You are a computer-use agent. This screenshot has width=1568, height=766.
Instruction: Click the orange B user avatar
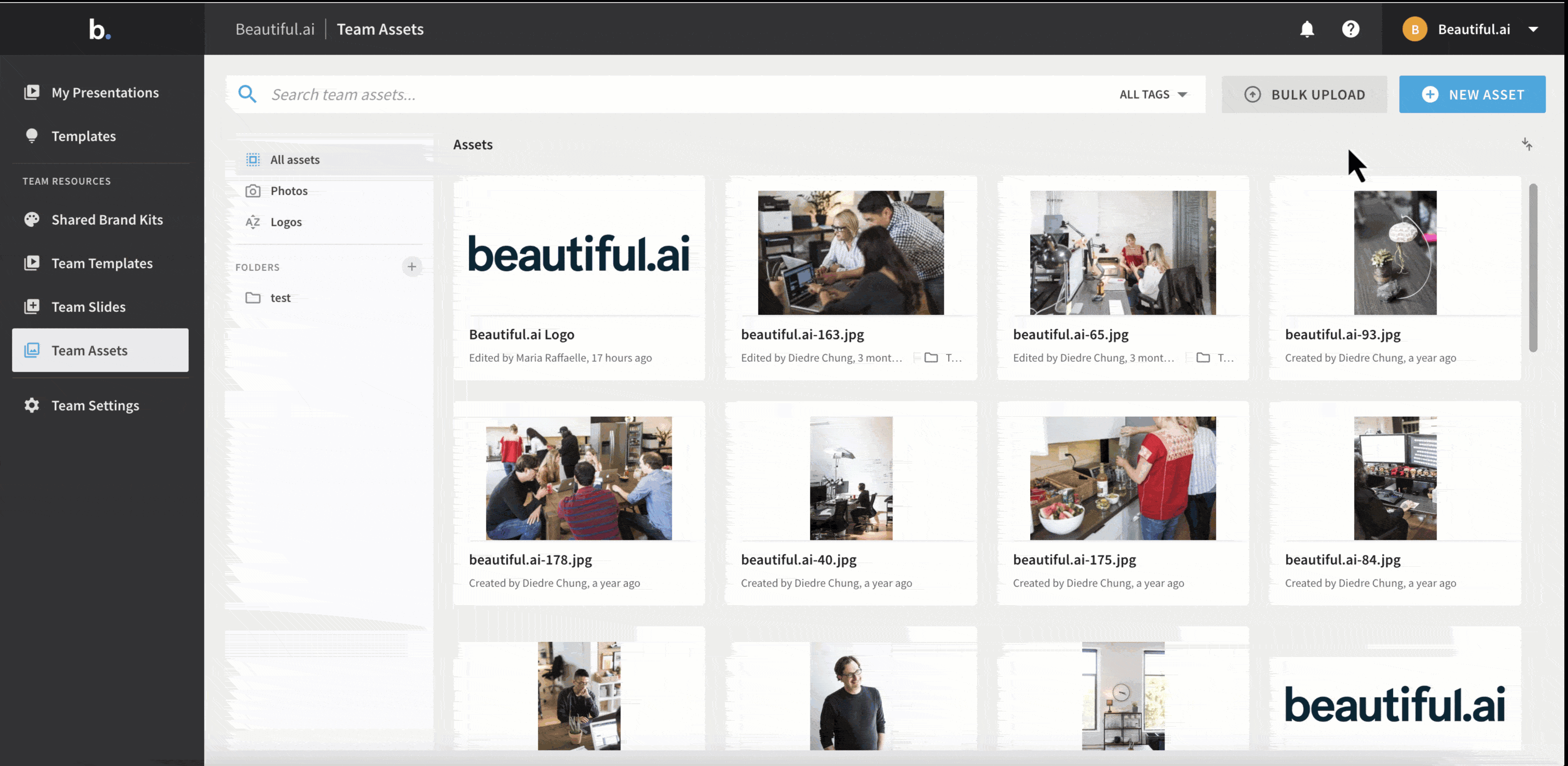(x=1415, y=29)
